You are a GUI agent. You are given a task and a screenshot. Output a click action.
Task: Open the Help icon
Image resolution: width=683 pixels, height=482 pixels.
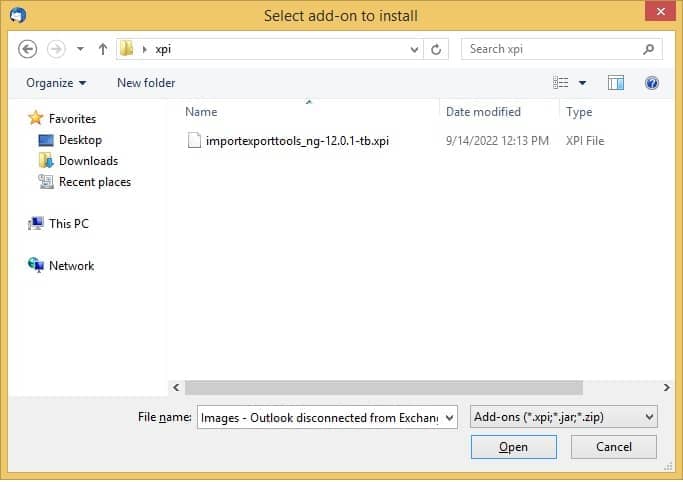click(x=652, y=83)
